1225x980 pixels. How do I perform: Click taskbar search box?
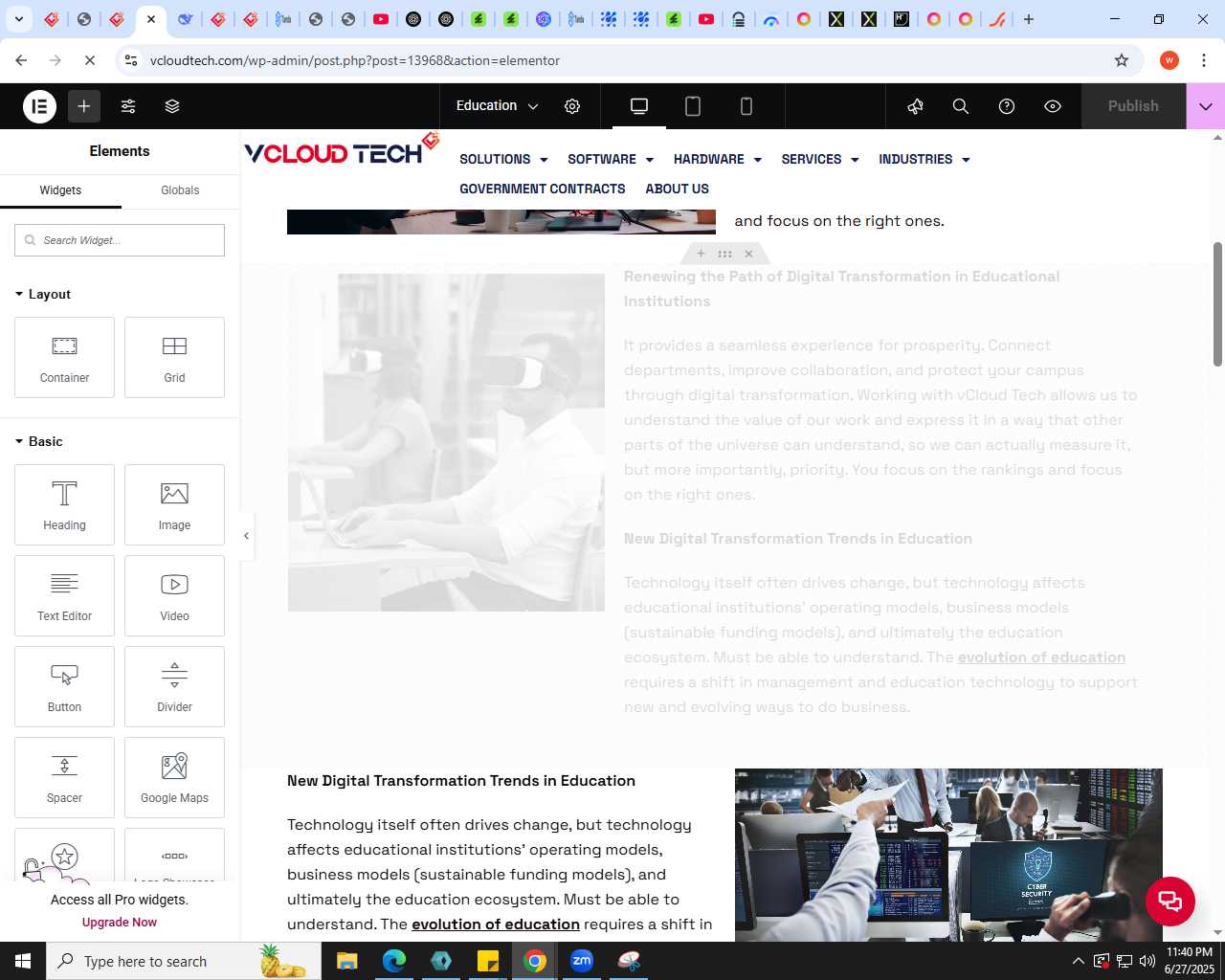[184, 961]
